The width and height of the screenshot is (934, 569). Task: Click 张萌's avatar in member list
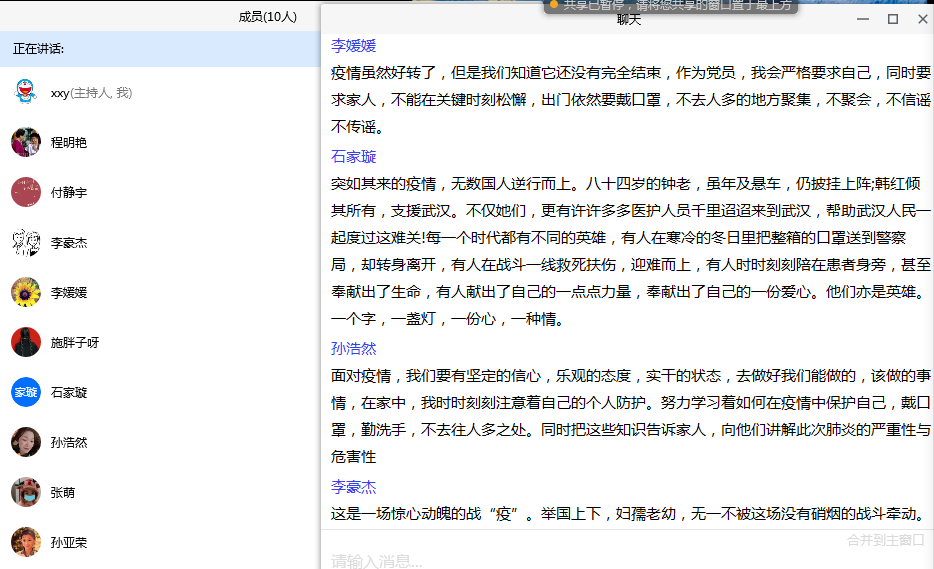pos(25,492)
